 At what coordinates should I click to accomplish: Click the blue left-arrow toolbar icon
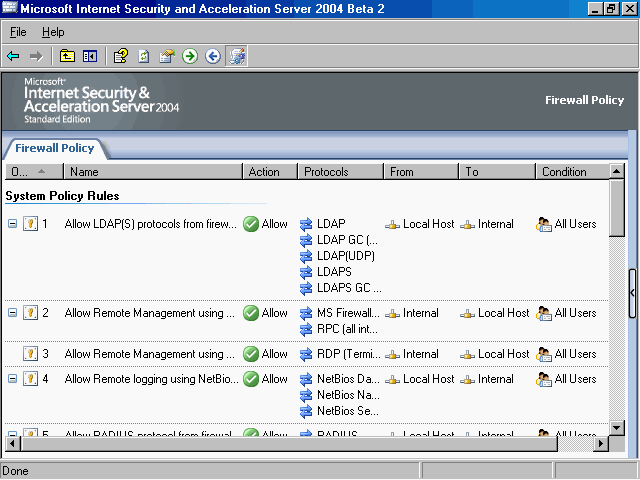click(x=212, y=56)
